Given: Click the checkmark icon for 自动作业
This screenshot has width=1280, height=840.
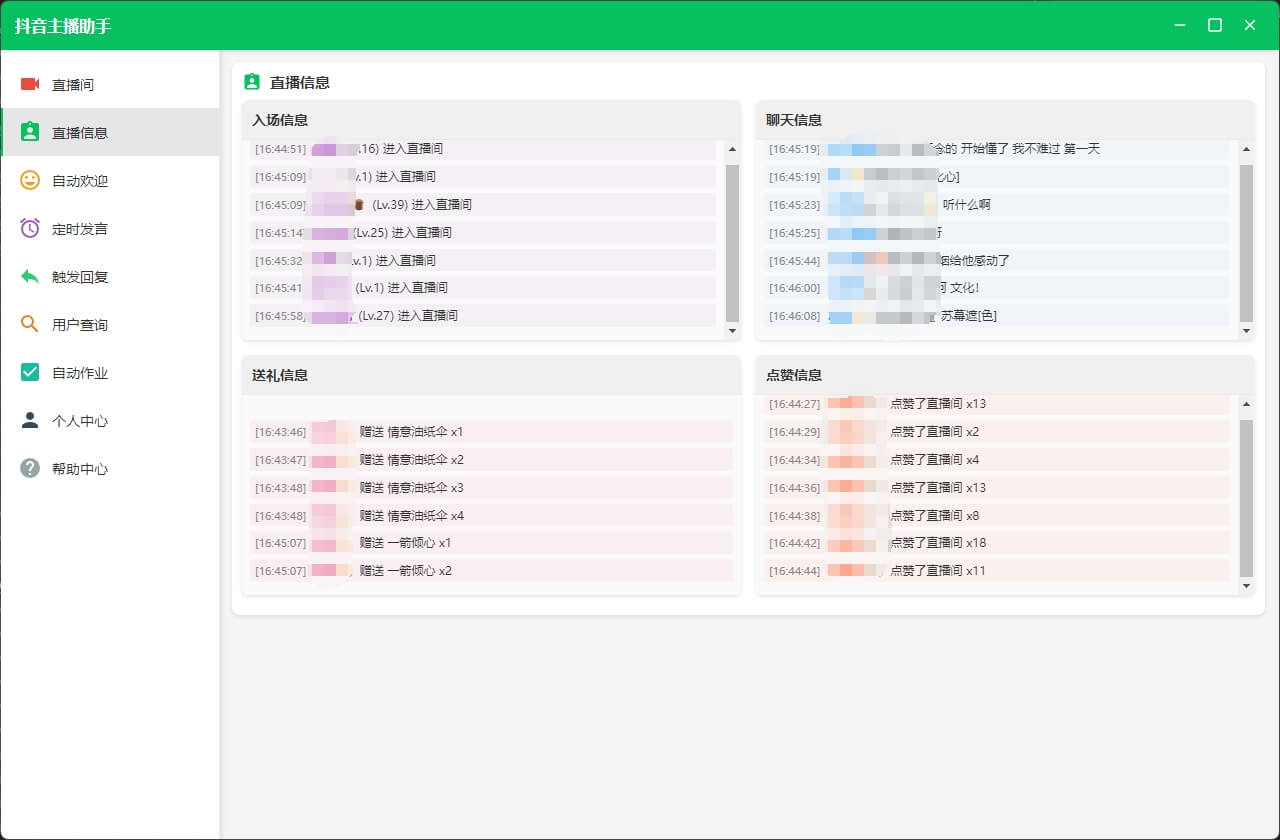Looking at the screenshot, I should [x=30, y=372].
